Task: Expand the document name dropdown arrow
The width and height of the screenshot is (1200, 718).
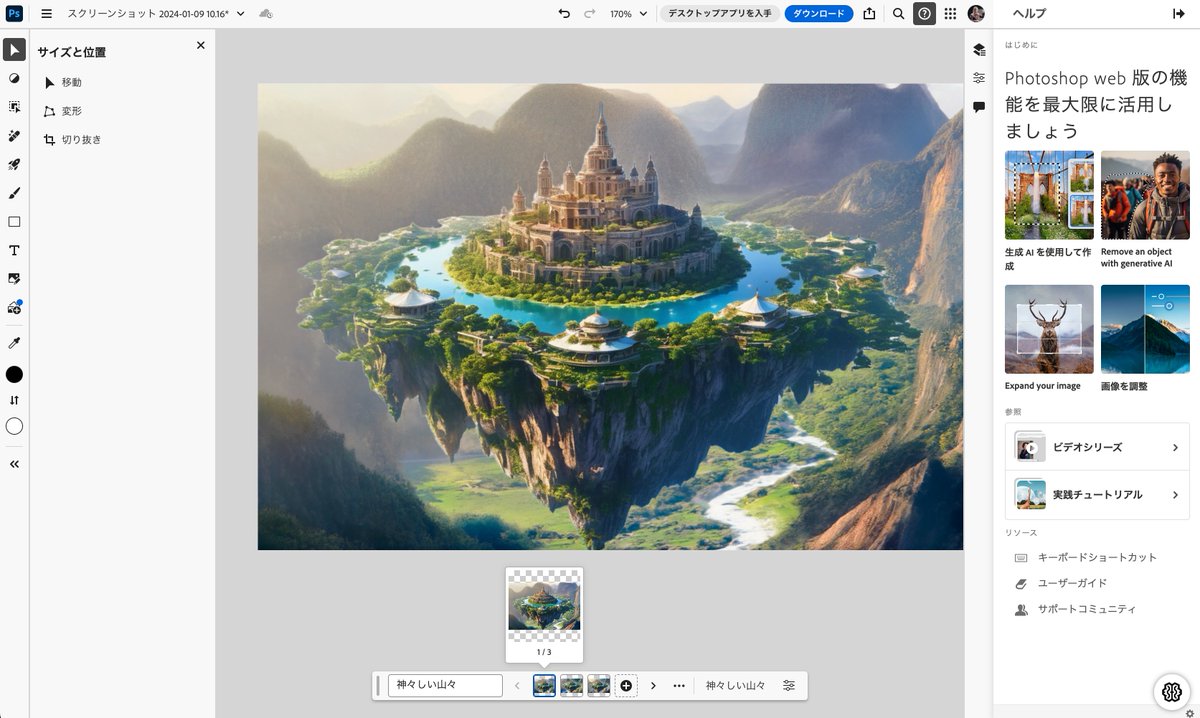Action: tap(241, 14)
